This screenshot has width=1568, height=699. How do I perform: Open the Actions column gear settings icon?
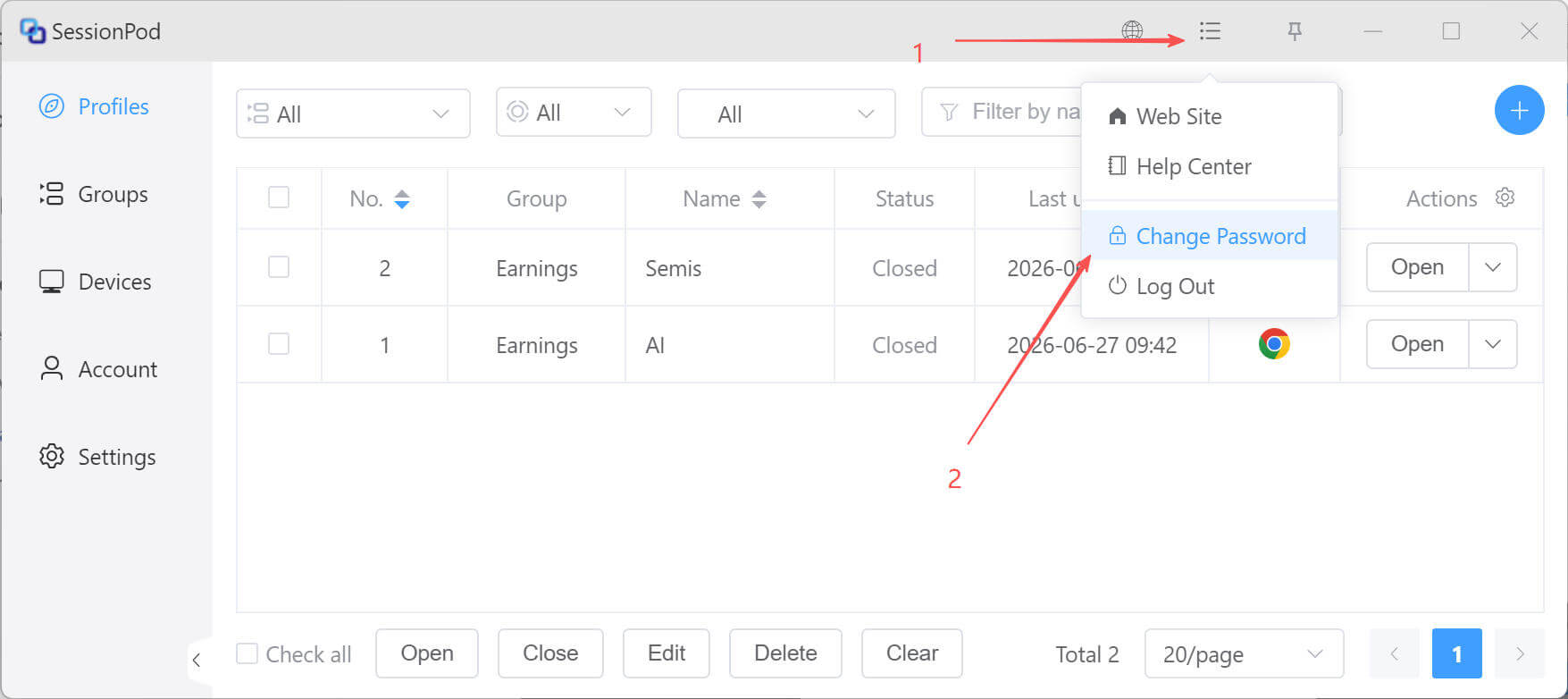(1505, 198)
